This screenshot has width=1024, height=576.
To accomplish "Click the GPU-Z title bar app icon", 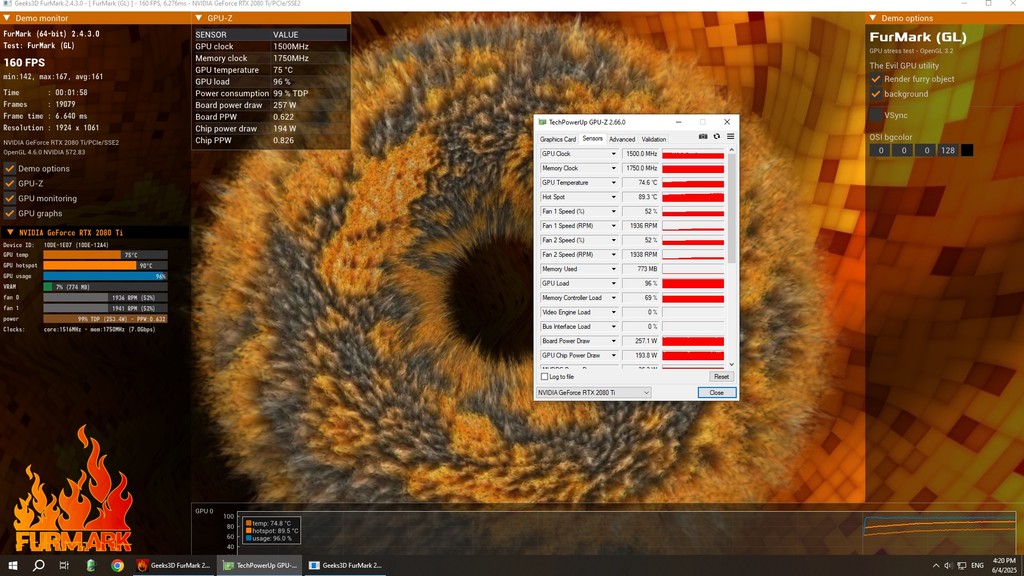I will [x=542, y=122].
